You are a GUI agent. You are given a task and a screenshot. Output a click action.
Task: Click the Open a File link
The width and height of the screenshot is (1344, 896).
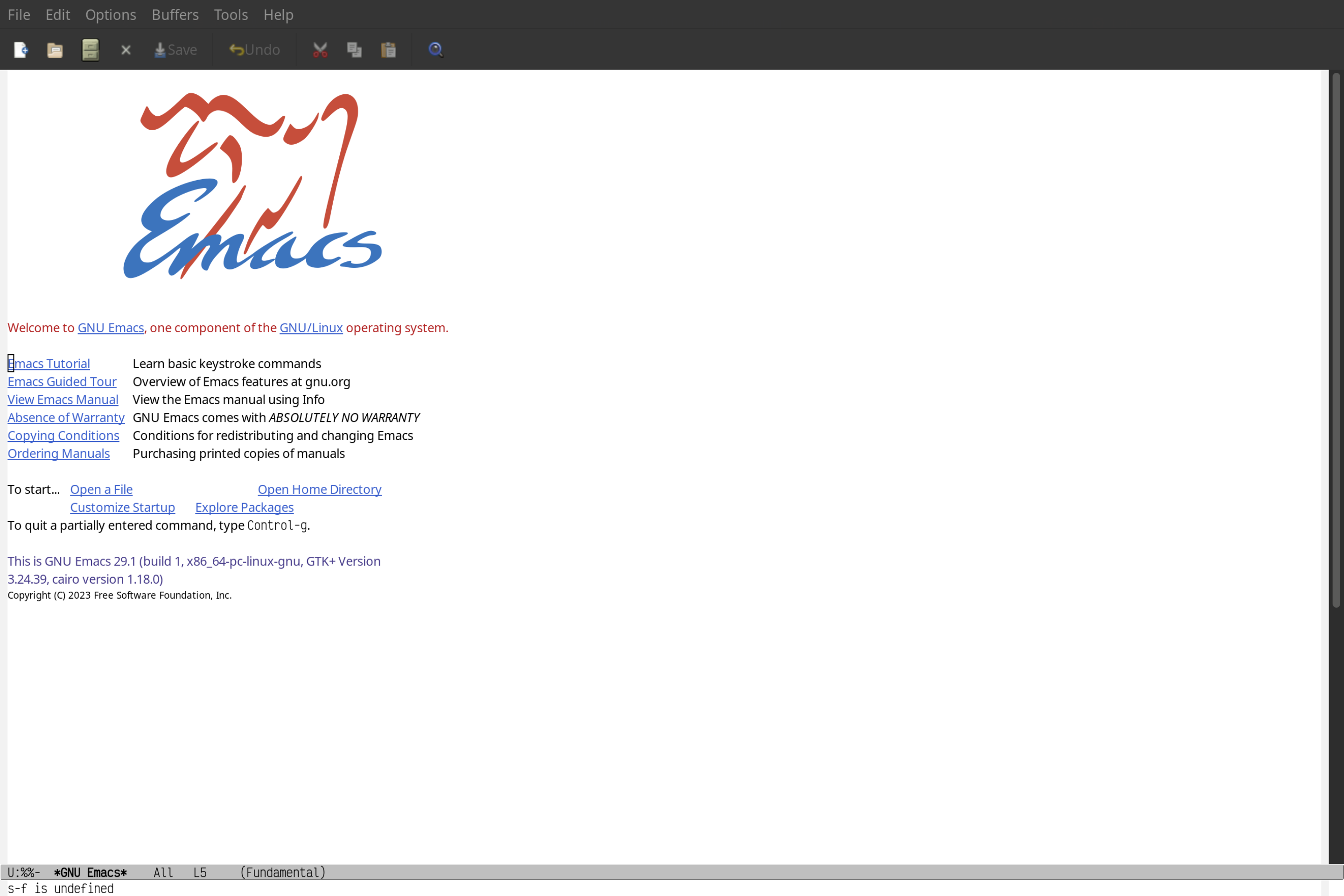coord(101,489)
